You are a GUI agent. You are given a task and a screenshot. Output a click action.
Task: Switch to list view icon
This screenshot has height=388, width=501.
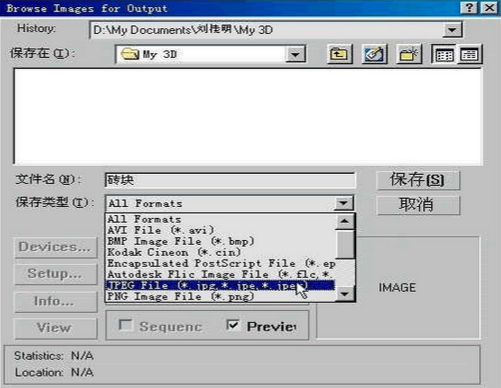[x=444, y=54]
